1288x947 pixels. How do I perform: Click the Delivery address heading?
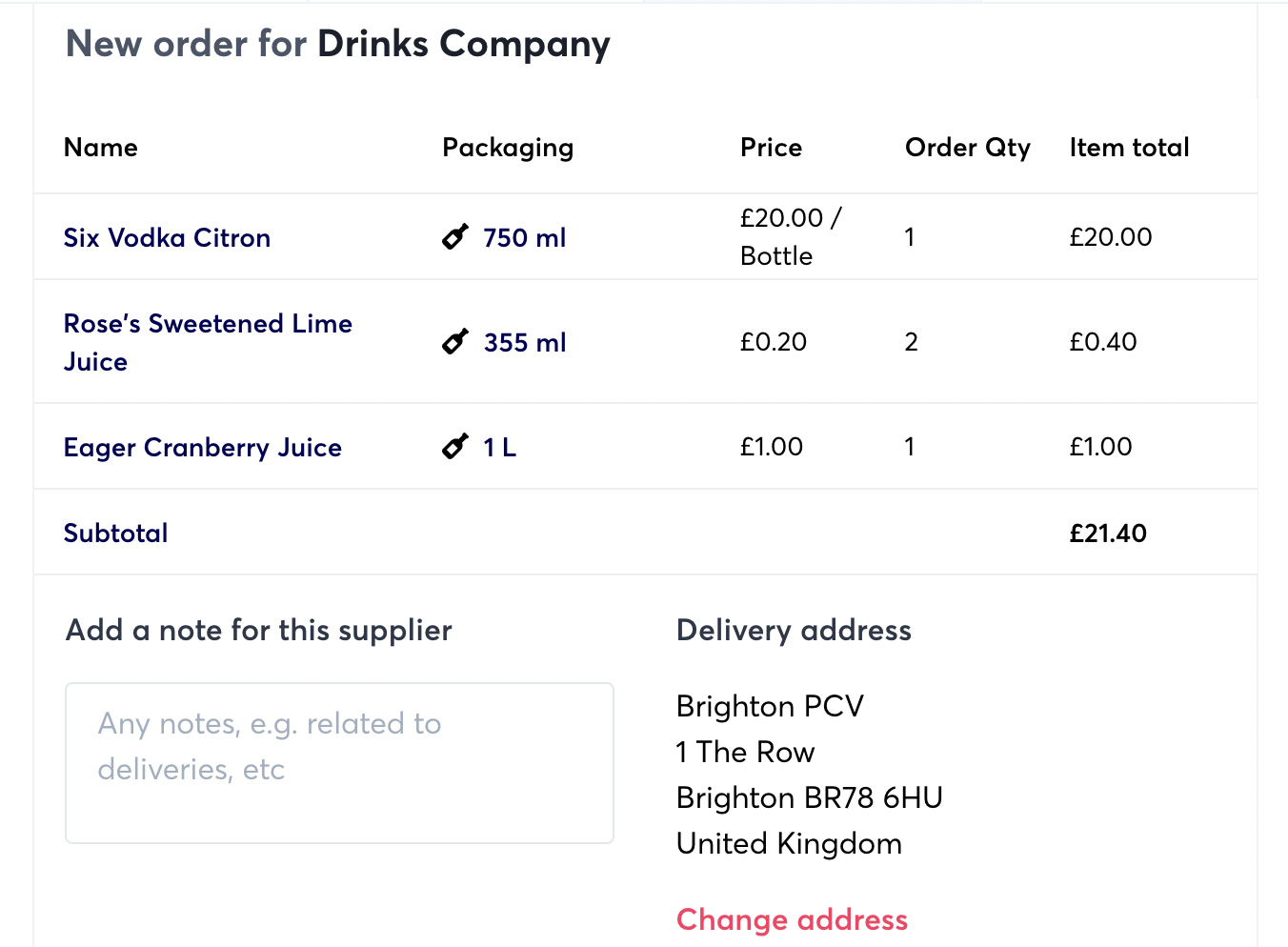point(794,631)
